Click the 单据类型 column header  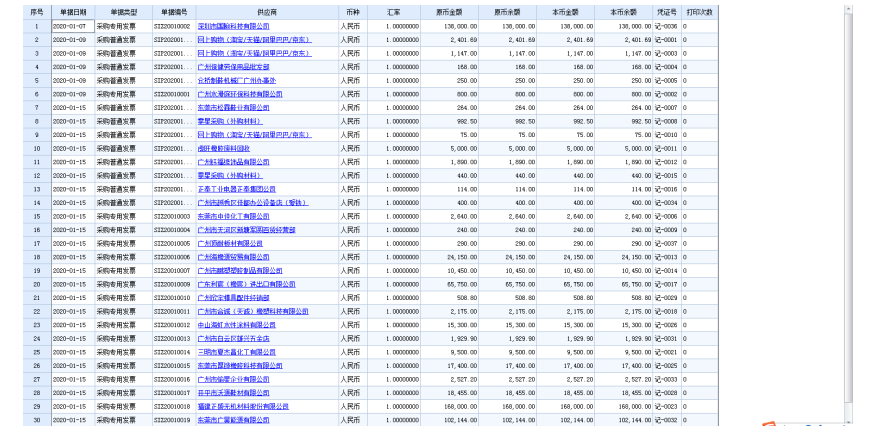pos(124,12)
